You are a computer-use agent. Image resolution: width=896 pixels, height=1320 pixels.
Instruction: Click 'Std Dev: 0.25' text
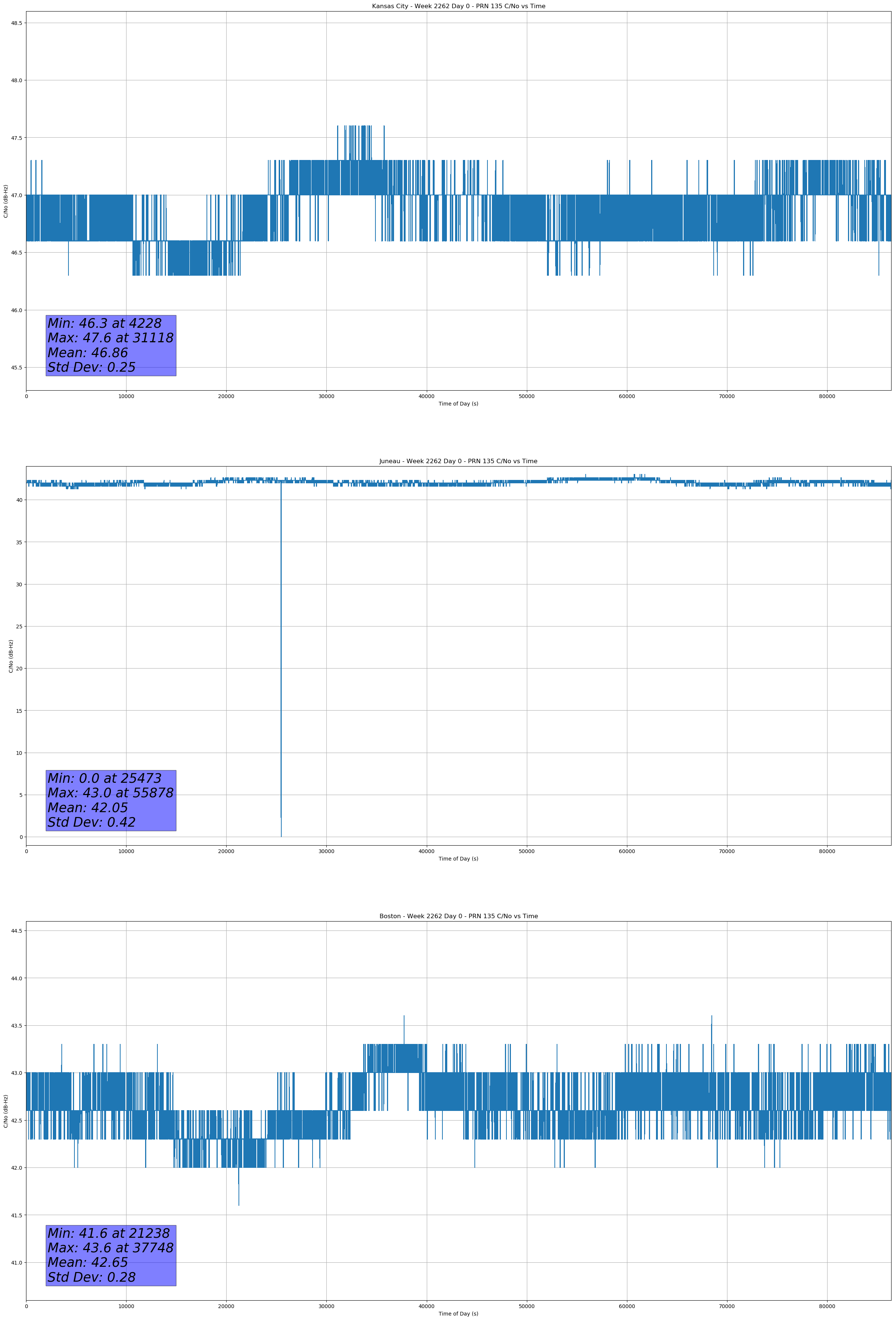92,368
